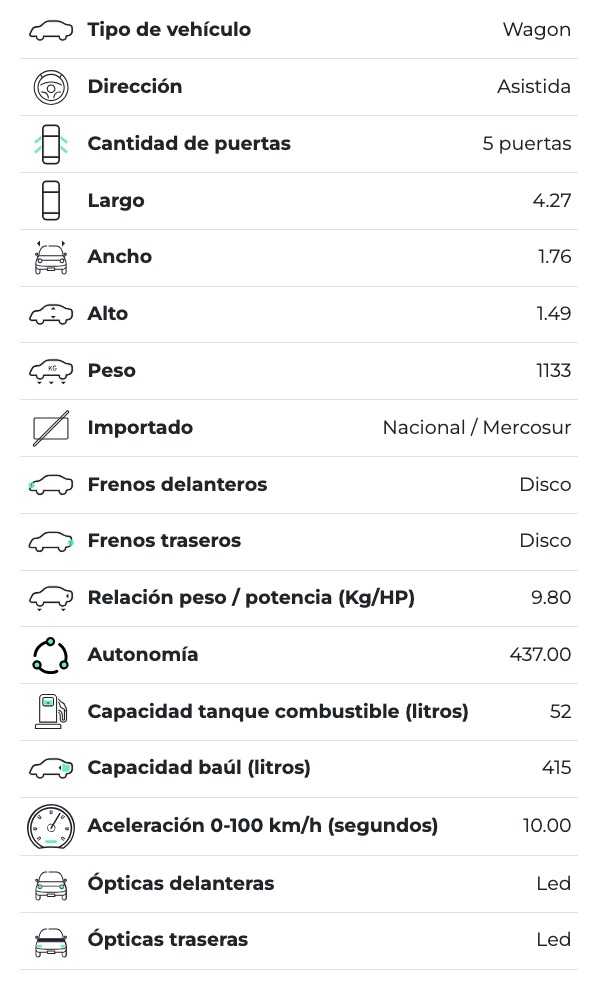Click the car length icon beside Largo
The image size is (606, 992).
point(51,201)
